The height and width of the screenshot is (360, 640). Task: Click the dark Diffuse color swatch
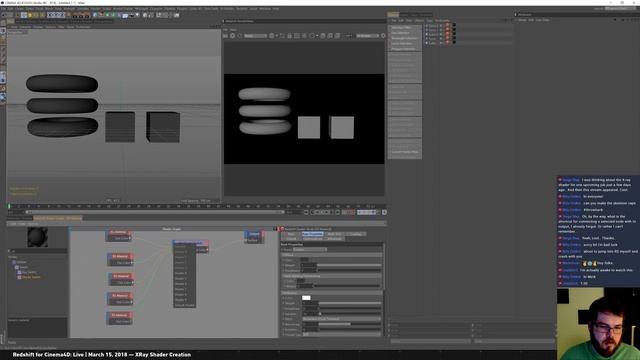click(304, 260)
